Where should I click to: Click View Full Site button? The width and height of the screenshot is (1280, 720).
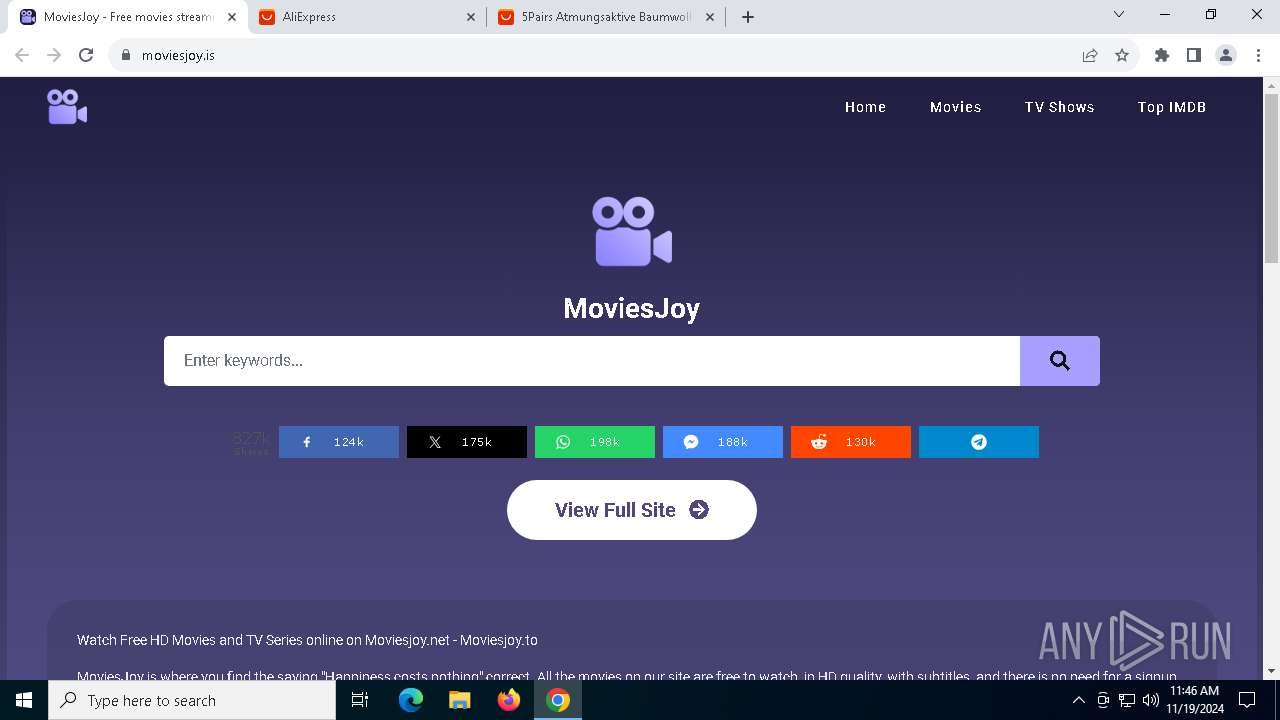point(632,510)
